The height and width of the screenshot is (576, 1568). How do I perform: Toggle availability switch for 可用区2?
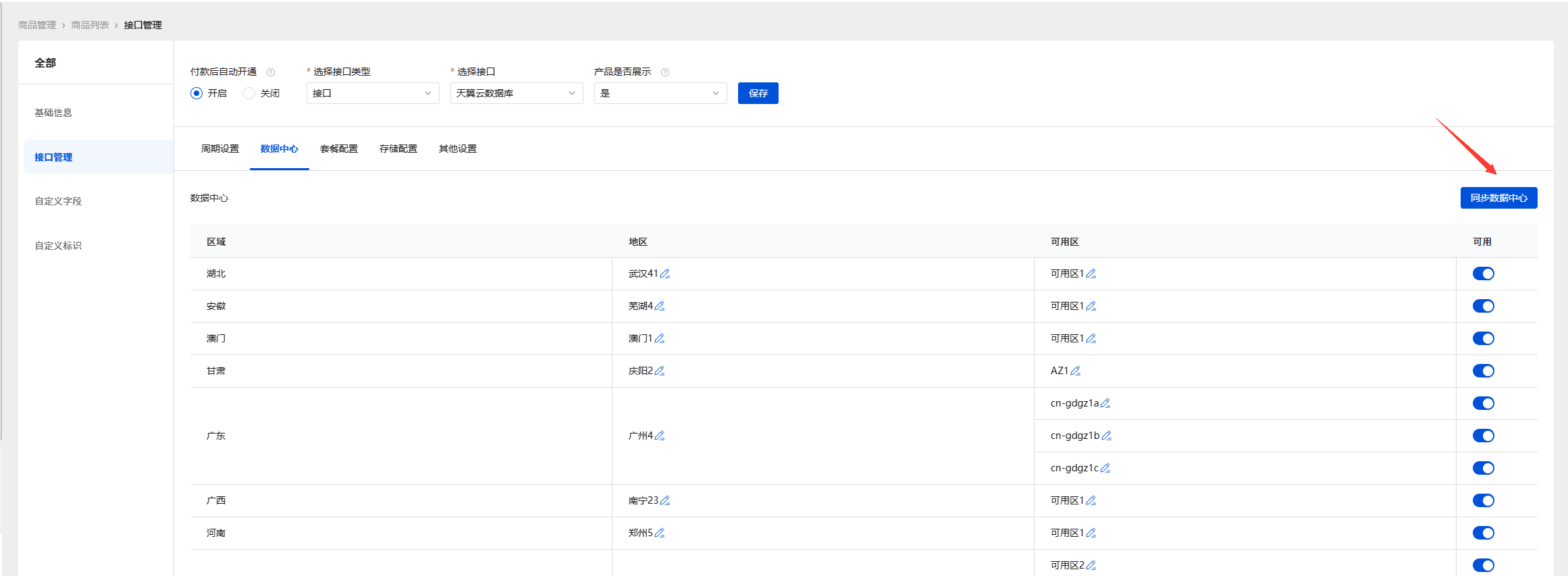pyautogui.click(x=1484, y=565)
